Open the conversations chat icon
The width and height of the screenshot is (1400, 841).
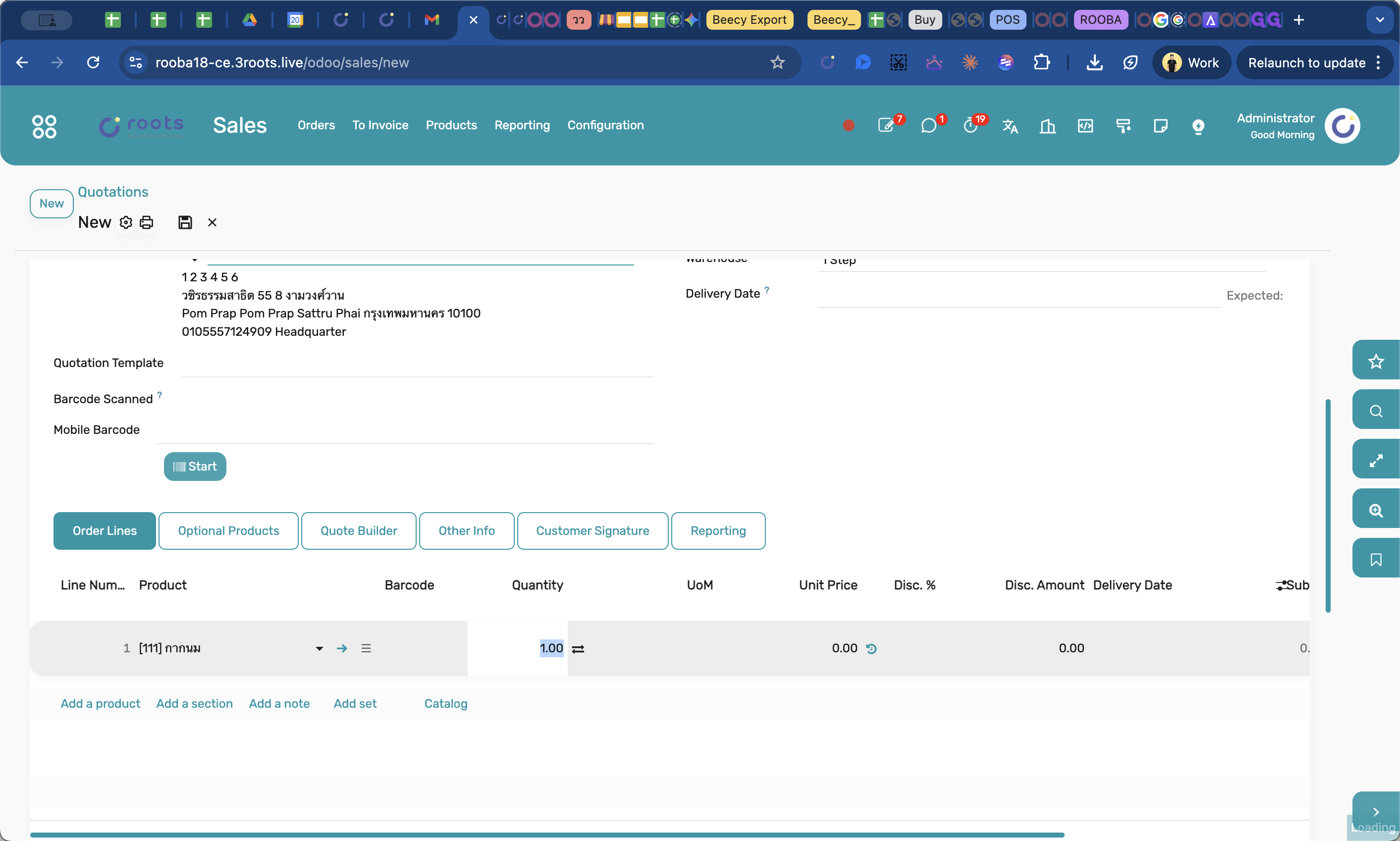click(x=928, y=125)
